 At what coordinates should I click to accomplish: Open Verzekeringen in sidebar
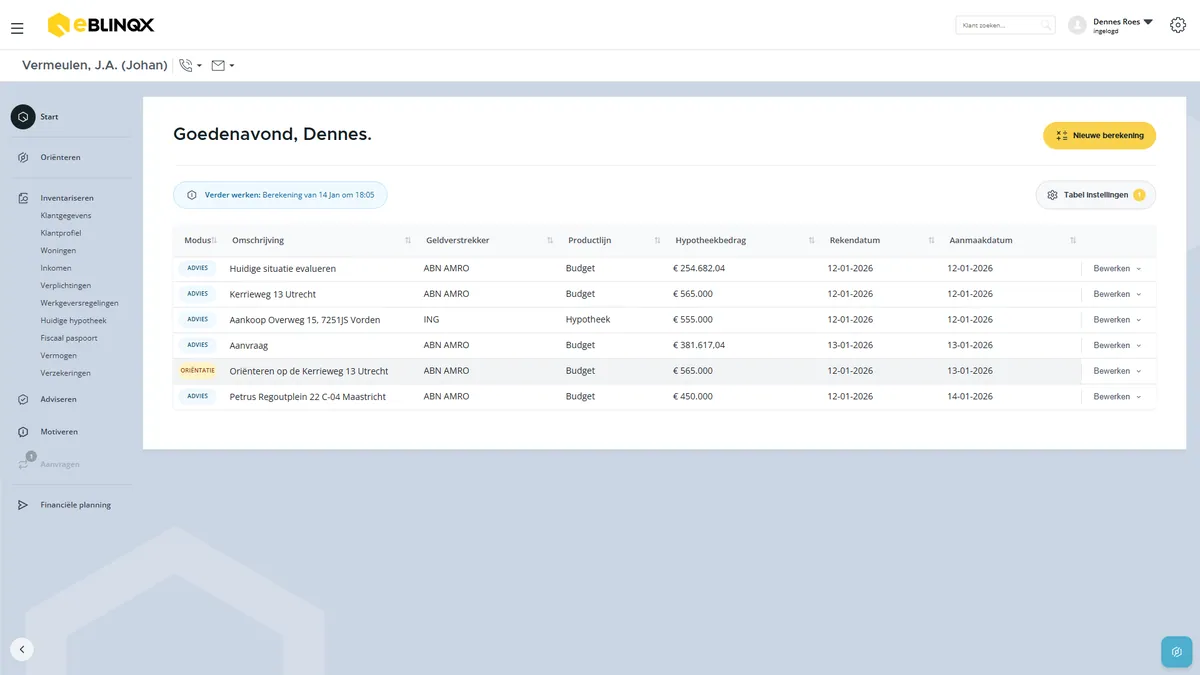tap(66, 373)
